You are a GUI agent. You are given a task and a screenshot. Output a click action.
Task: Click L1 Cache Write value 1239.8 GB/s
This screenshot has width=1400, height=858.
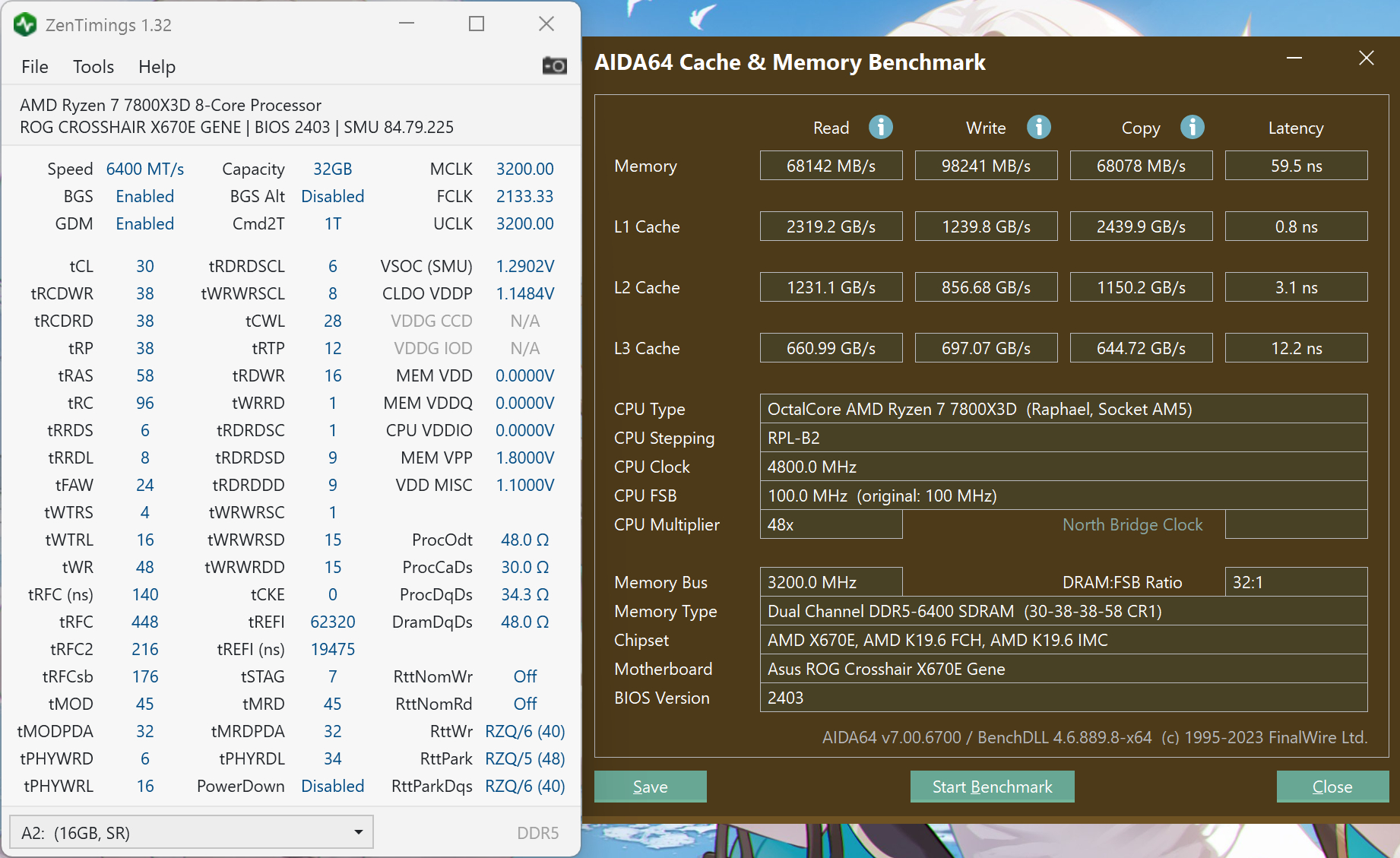click(x=987, y=226)
